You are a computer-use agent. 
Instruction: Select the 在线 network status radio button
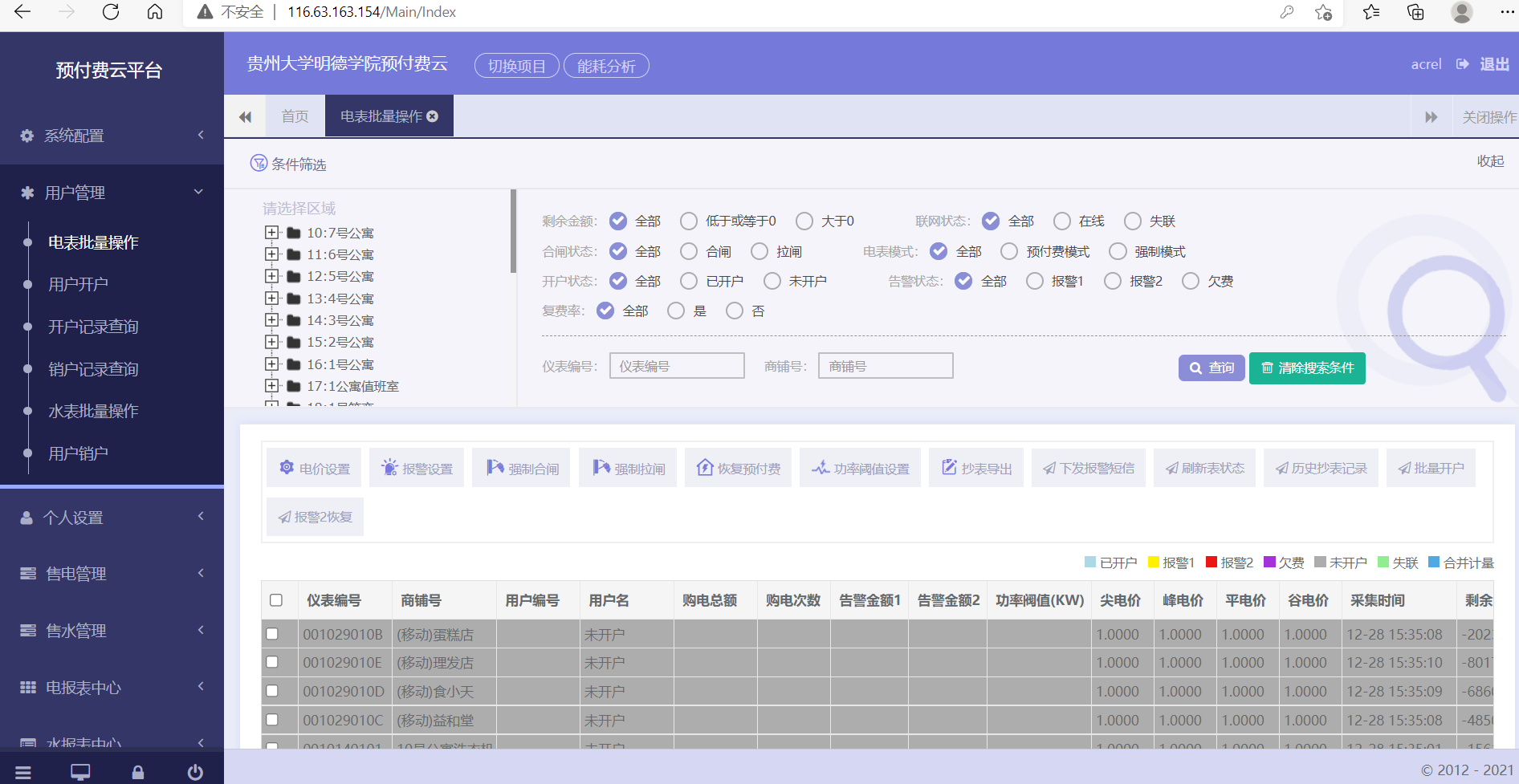pos(1062,221)
